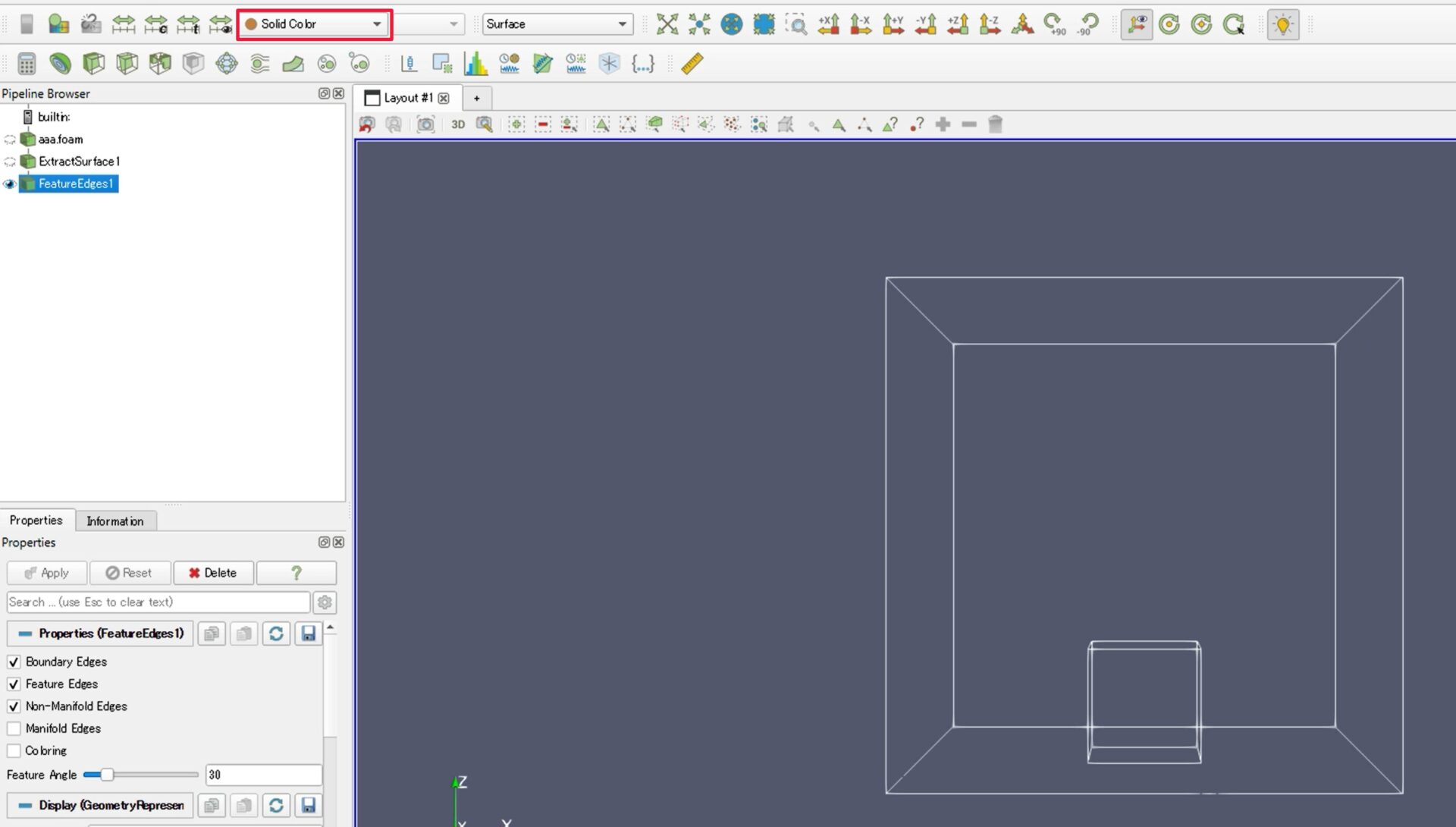Select the Ruler measurement tool
The image size is (1456, 827).
(692, 64)
